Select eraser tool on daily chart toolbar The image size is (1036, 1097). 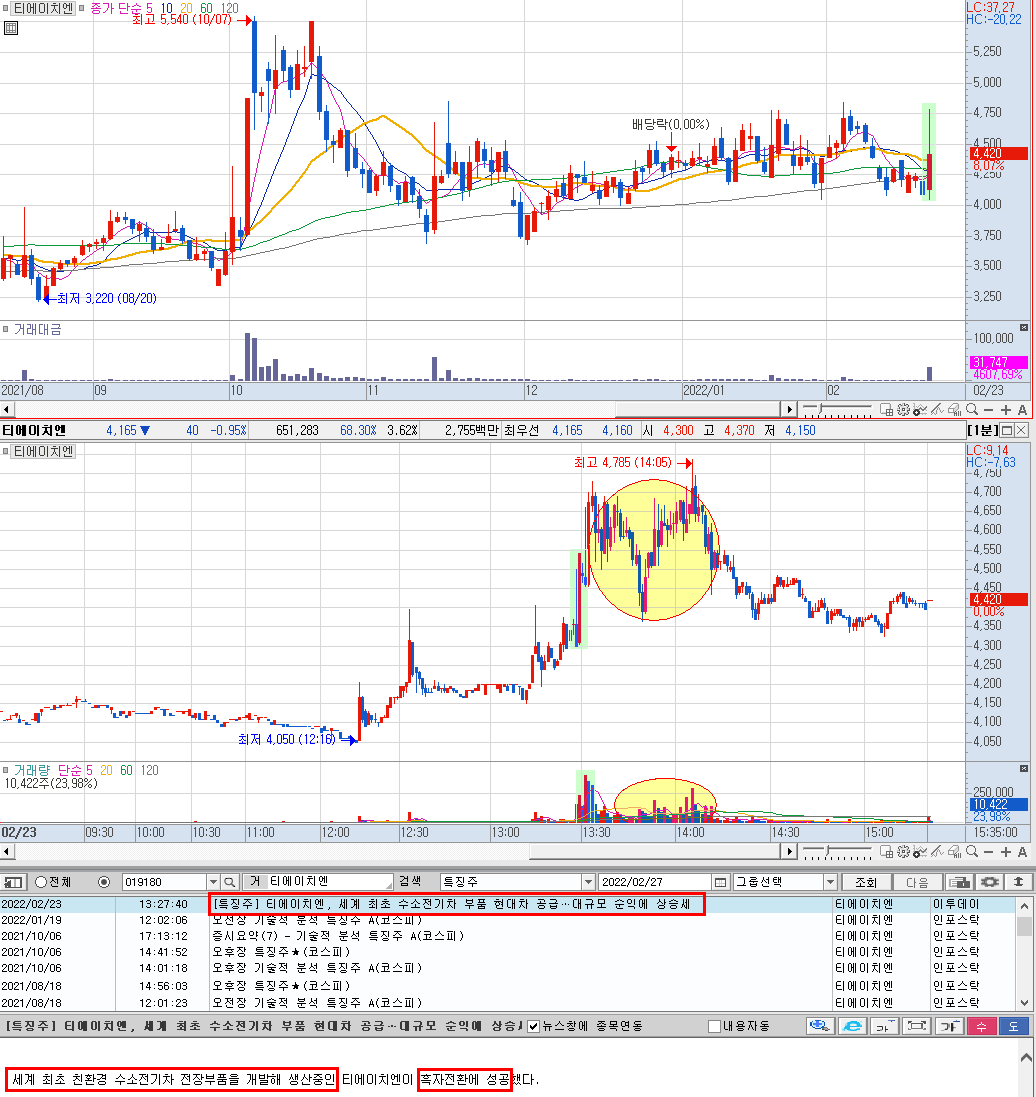954,410
